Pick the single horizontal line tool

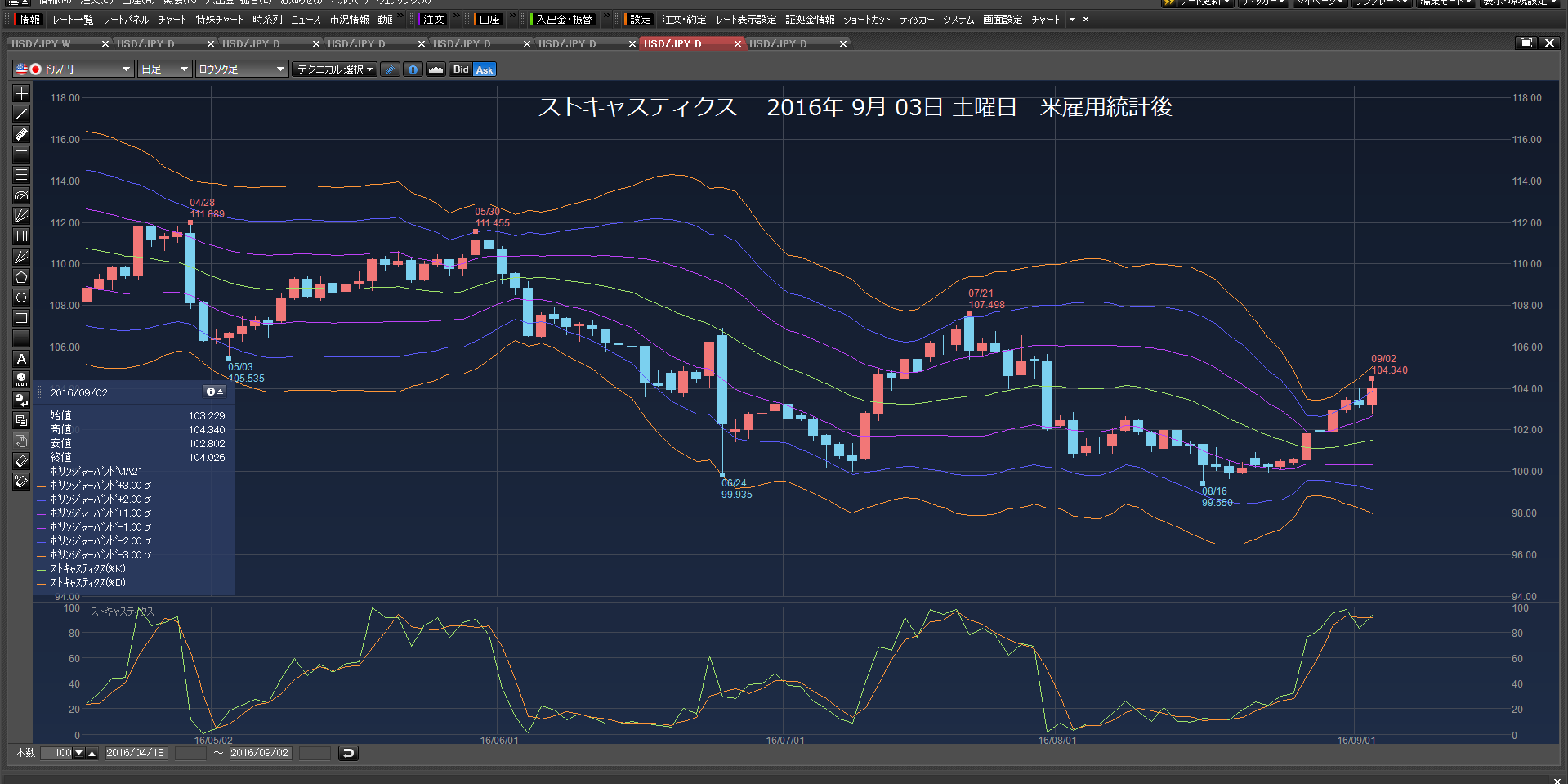coord(21,338)
